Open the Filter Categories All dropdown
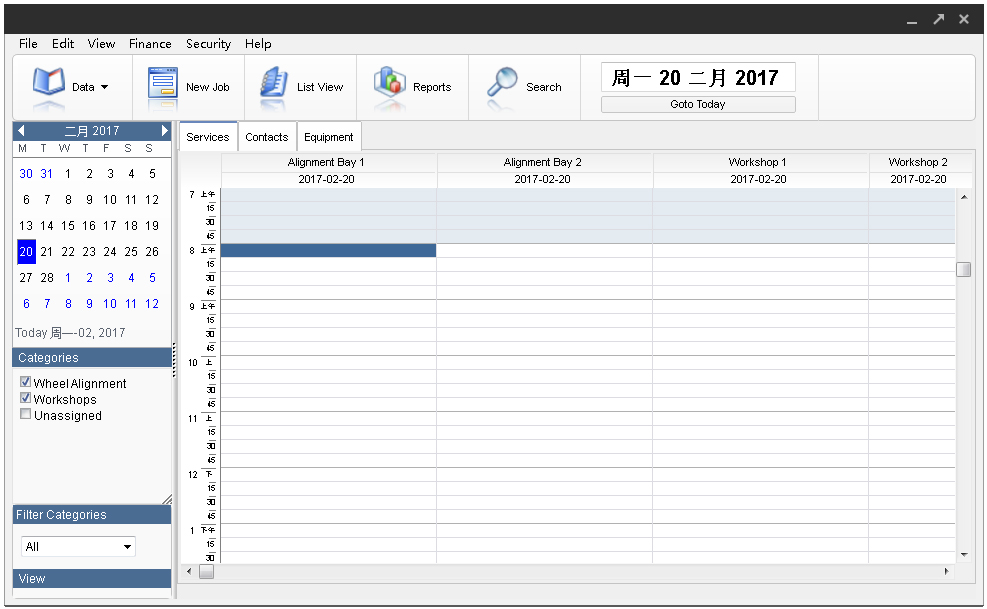Screen dimensions: 987x609 point(78,547)
